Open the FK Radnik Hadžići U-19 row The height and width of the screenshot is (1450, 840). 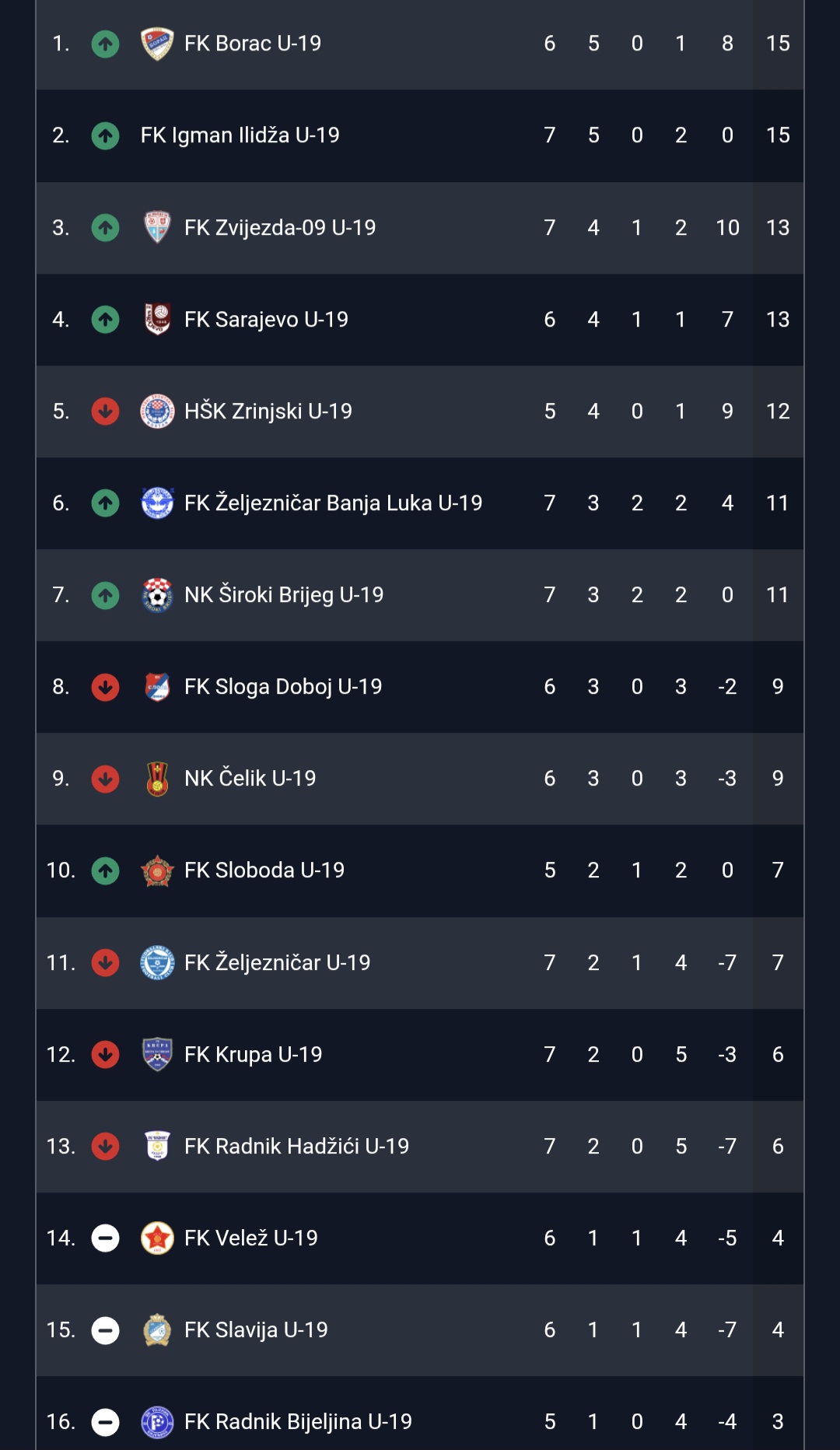420,1146
